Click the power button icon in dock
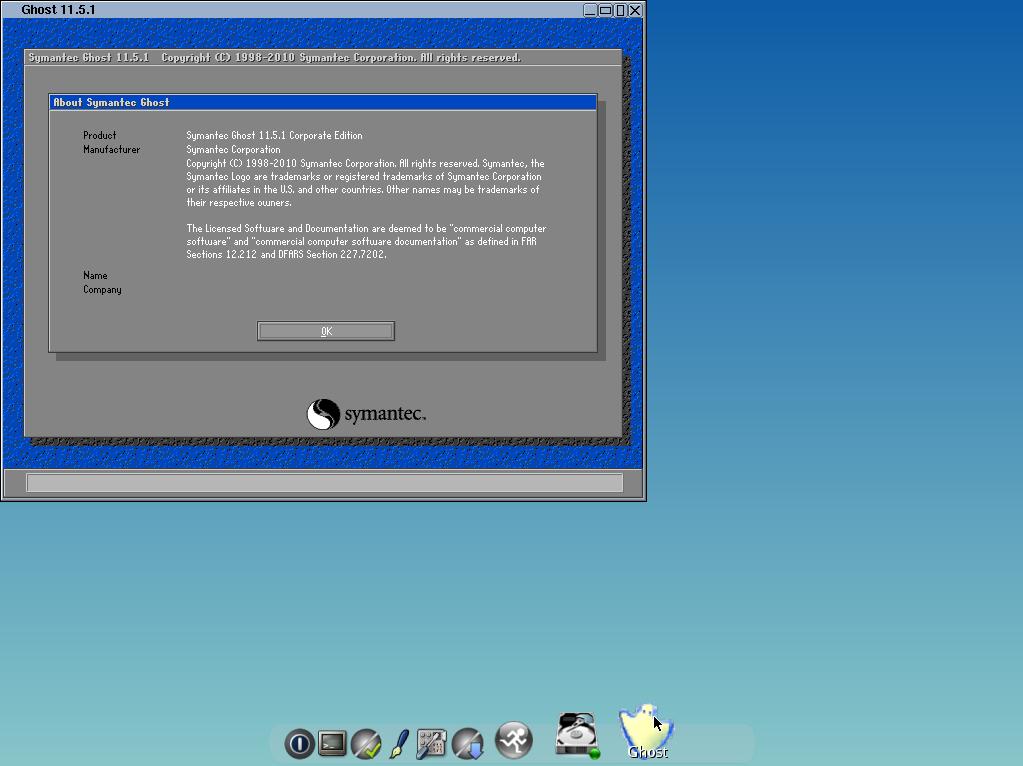 coord(299,743)
